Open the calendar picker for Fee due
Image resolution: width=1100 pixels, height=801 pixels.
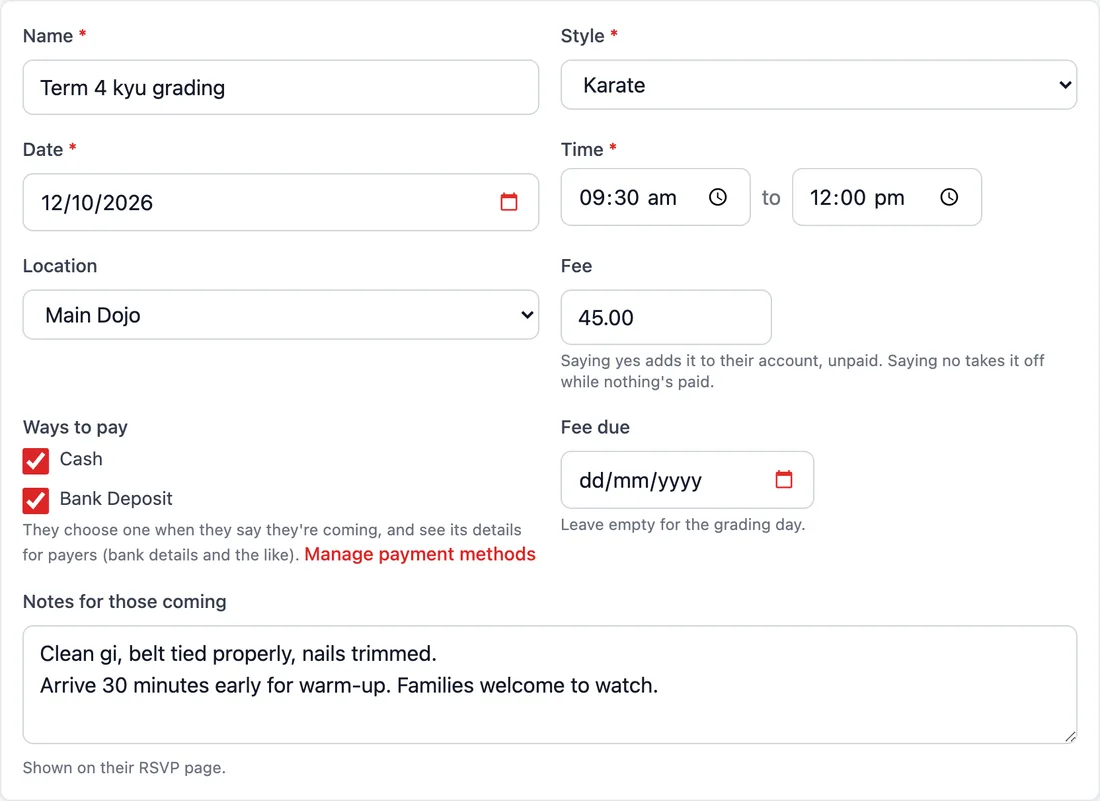[784, 480]
